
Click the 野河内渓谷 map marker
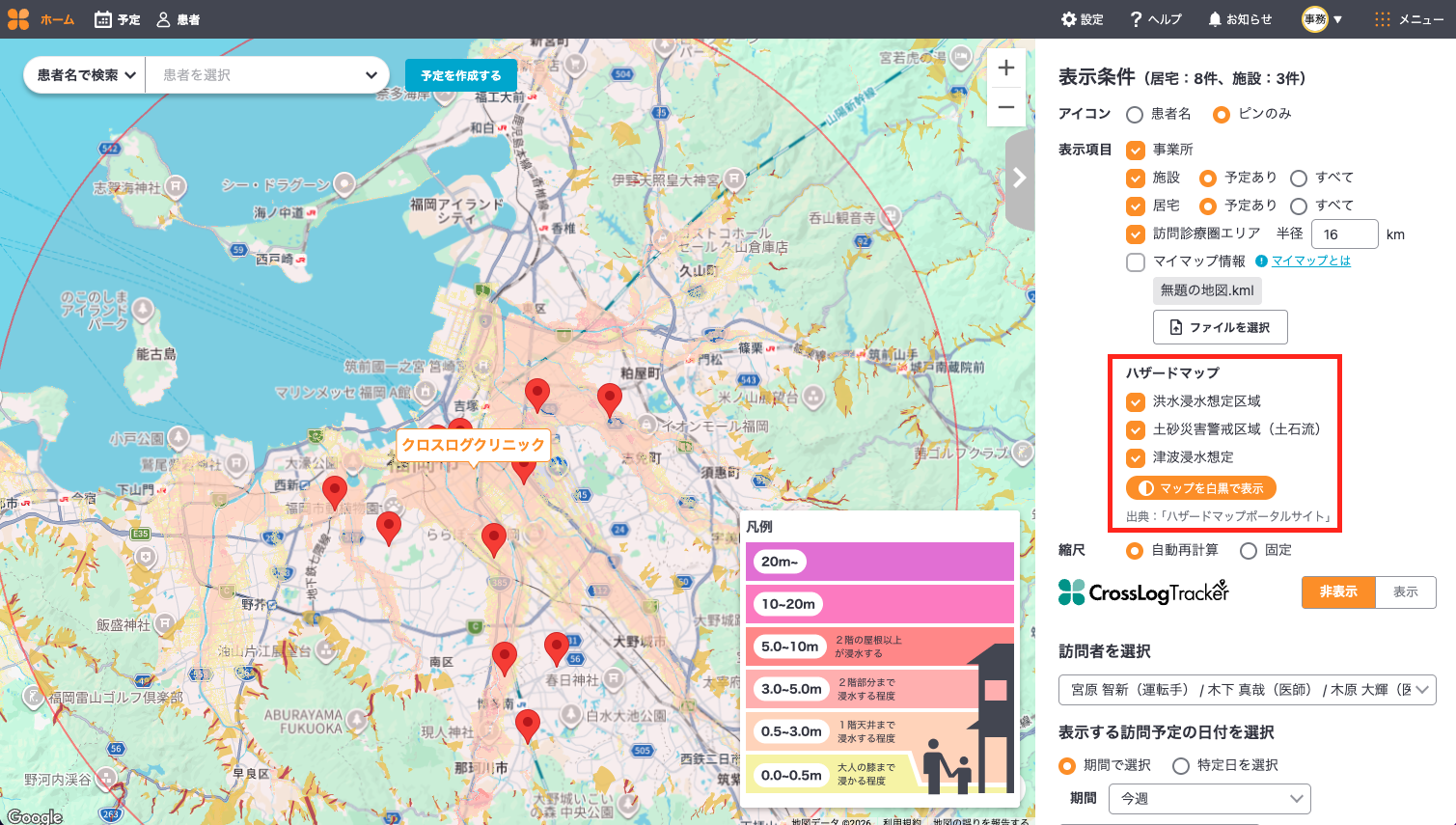pyautogui.click(x=106, y=778)
